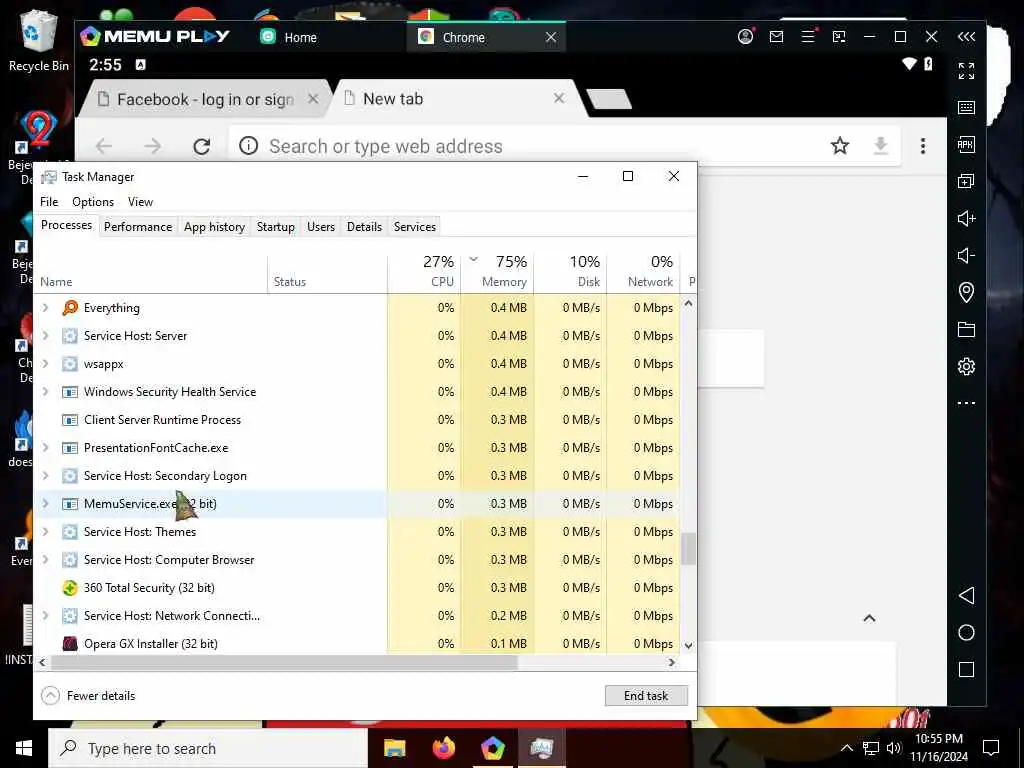Open MEmu shared folder icon
This screenshot has width=1024, height=768.
click(966, 329)
